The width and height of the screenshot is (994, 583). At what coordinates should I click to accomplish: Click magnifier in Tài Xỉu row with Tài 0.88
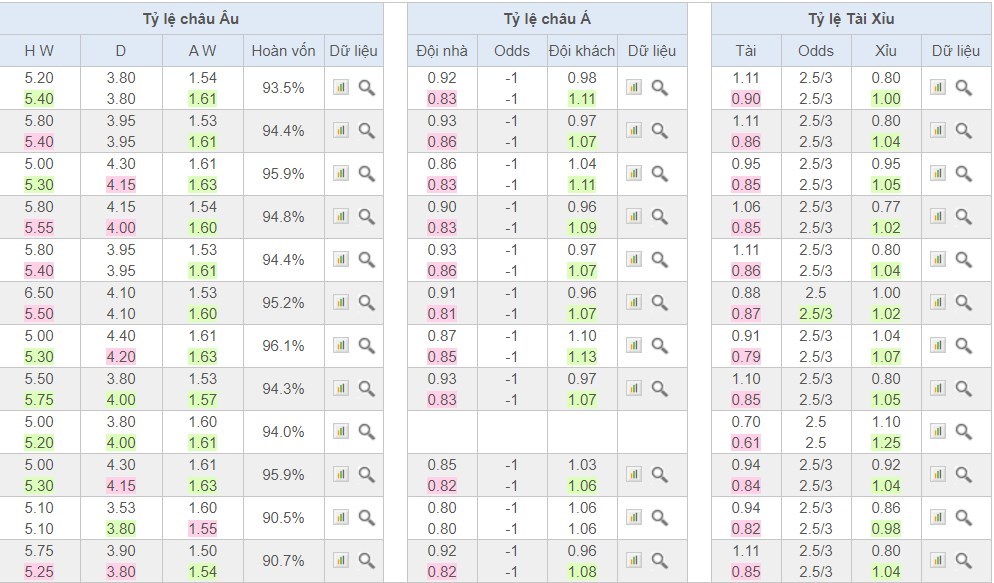[963, 302]
